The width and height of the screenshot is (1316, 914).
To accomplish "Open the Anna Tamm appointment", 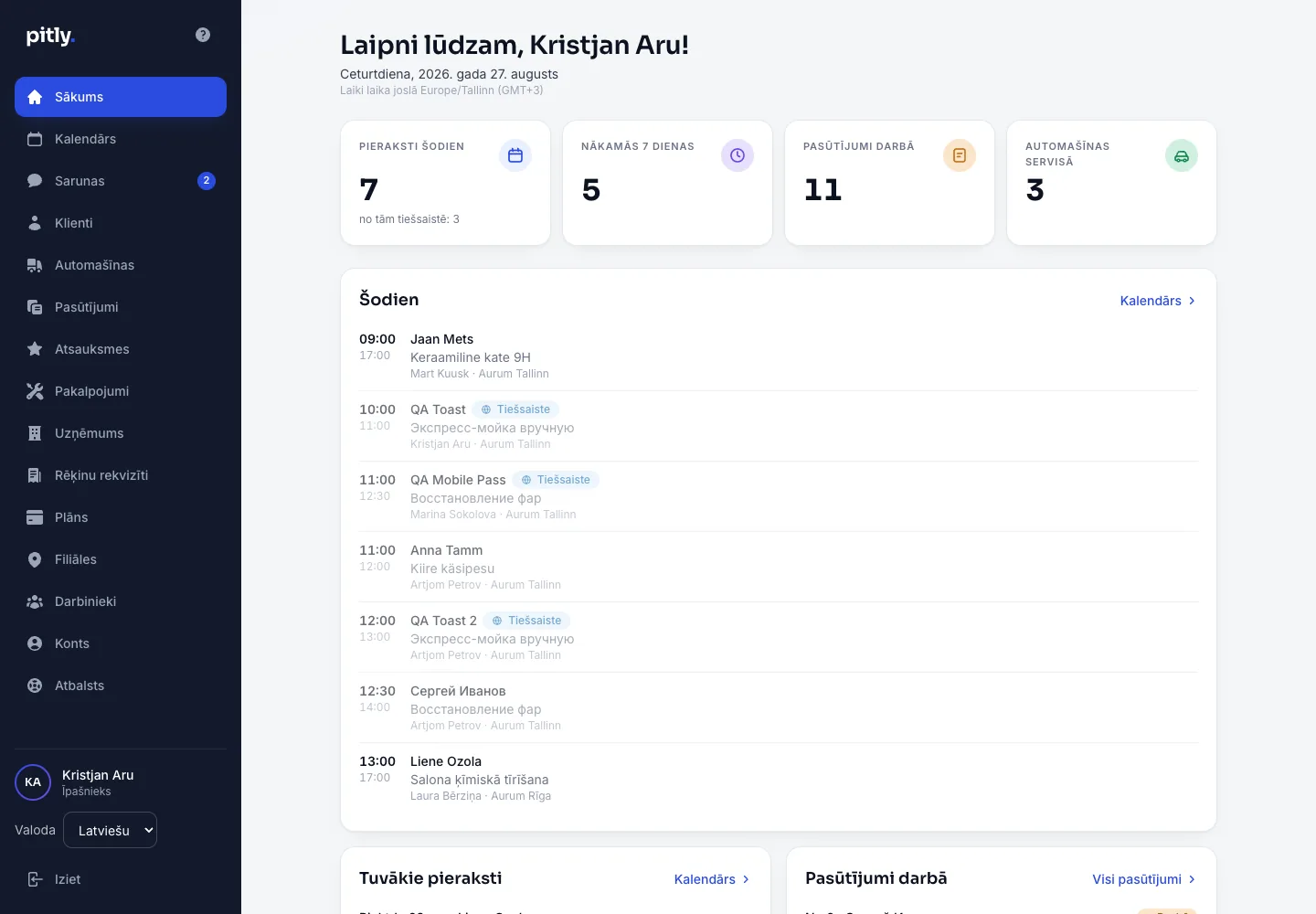I will click(x=779, y=567).
